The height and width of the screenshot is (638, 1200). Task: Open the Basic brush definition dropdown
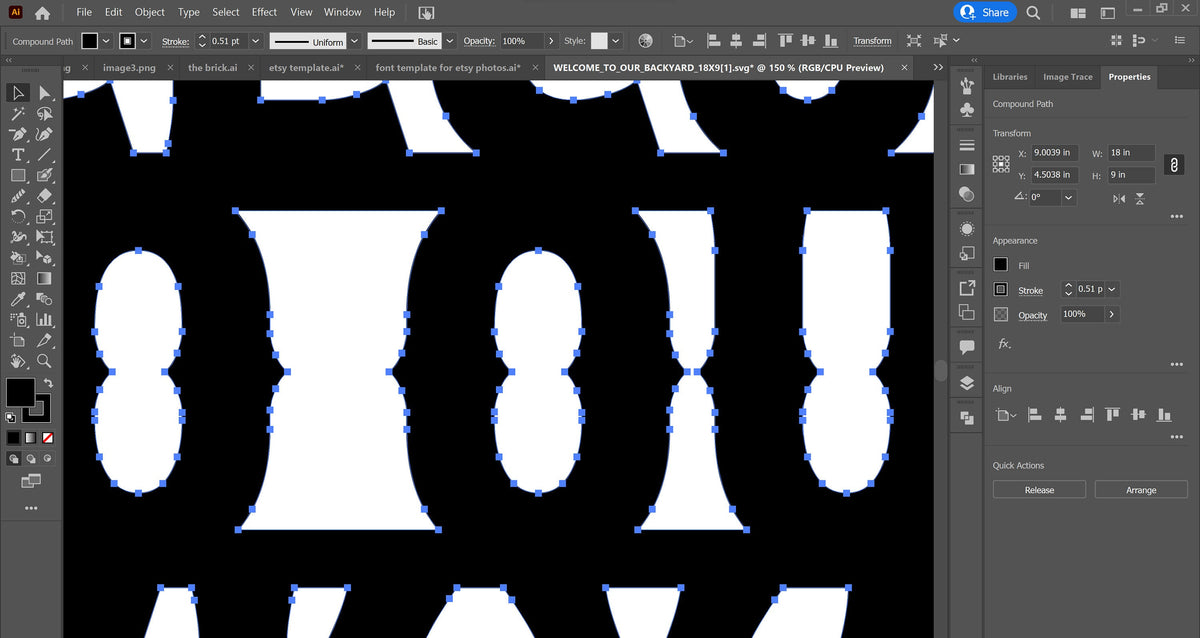(x=449, y=41)
